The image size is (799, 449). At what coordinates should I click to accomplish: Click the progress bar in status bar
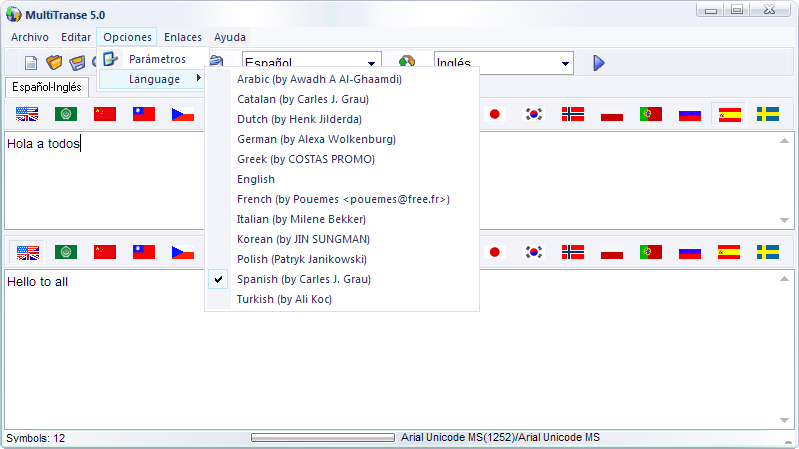[323, 438]
